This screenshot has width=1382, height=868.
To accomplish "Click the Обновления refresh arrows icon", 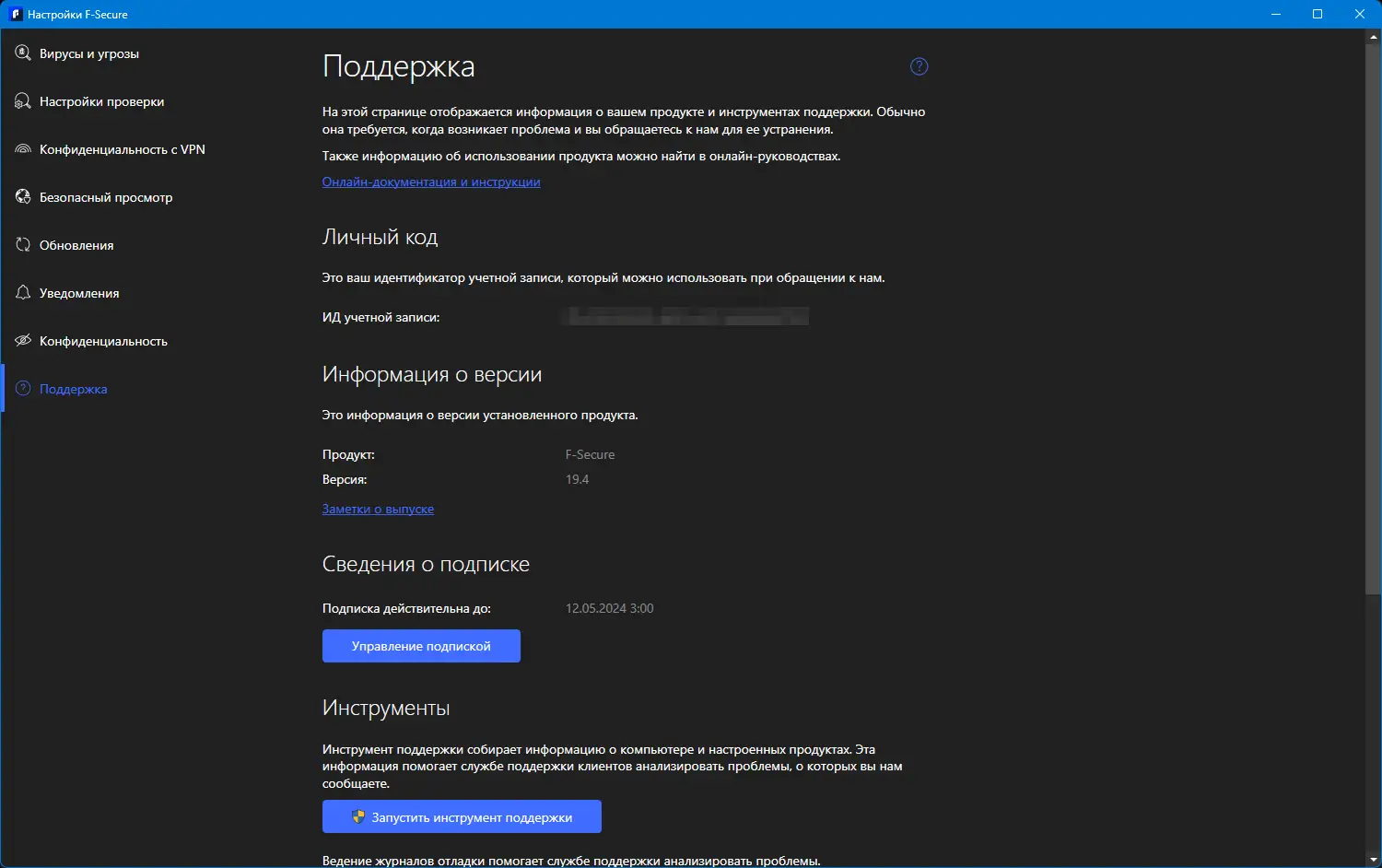I will pyautogui.click(x=23, y=245).
